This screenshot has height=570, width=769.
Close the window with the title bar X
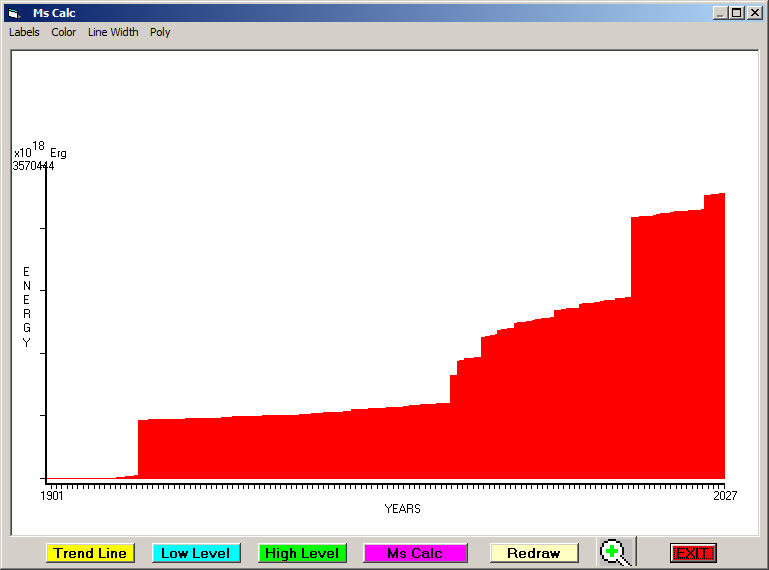(754, 13)
